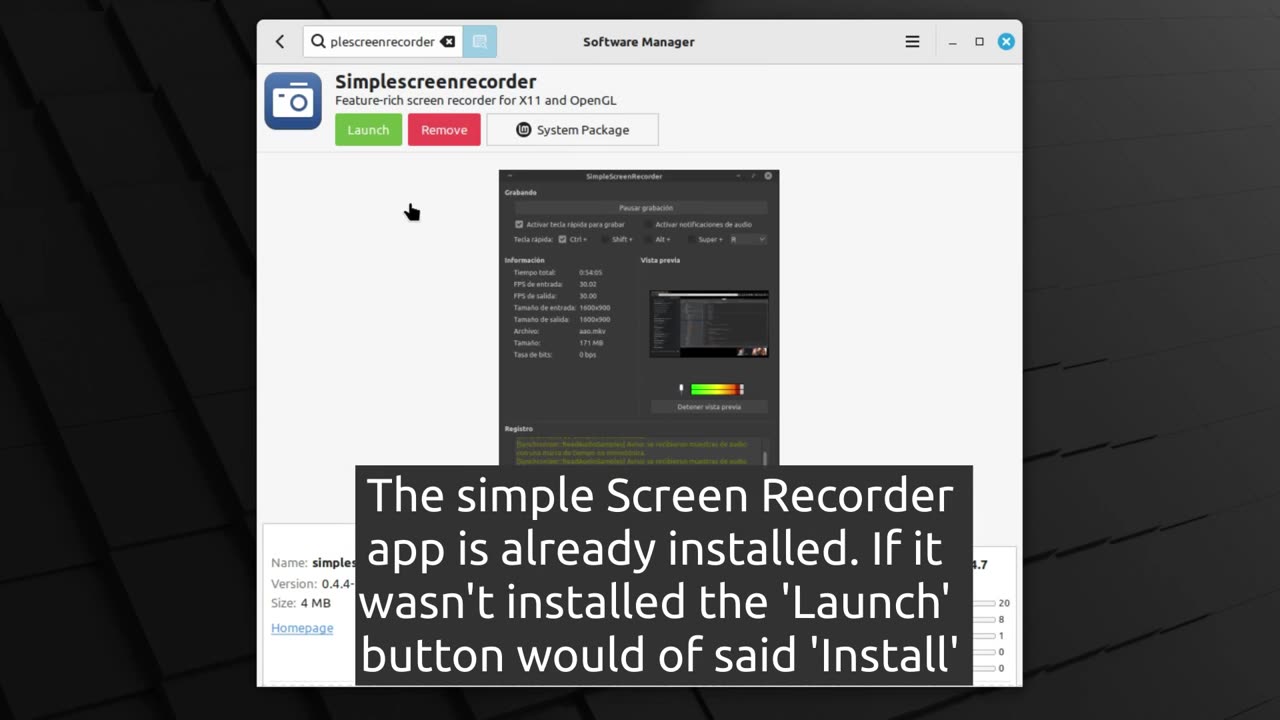This screenshot has width=1280, height=720.
Task: Click the System Package button
Action: point(572,130)
